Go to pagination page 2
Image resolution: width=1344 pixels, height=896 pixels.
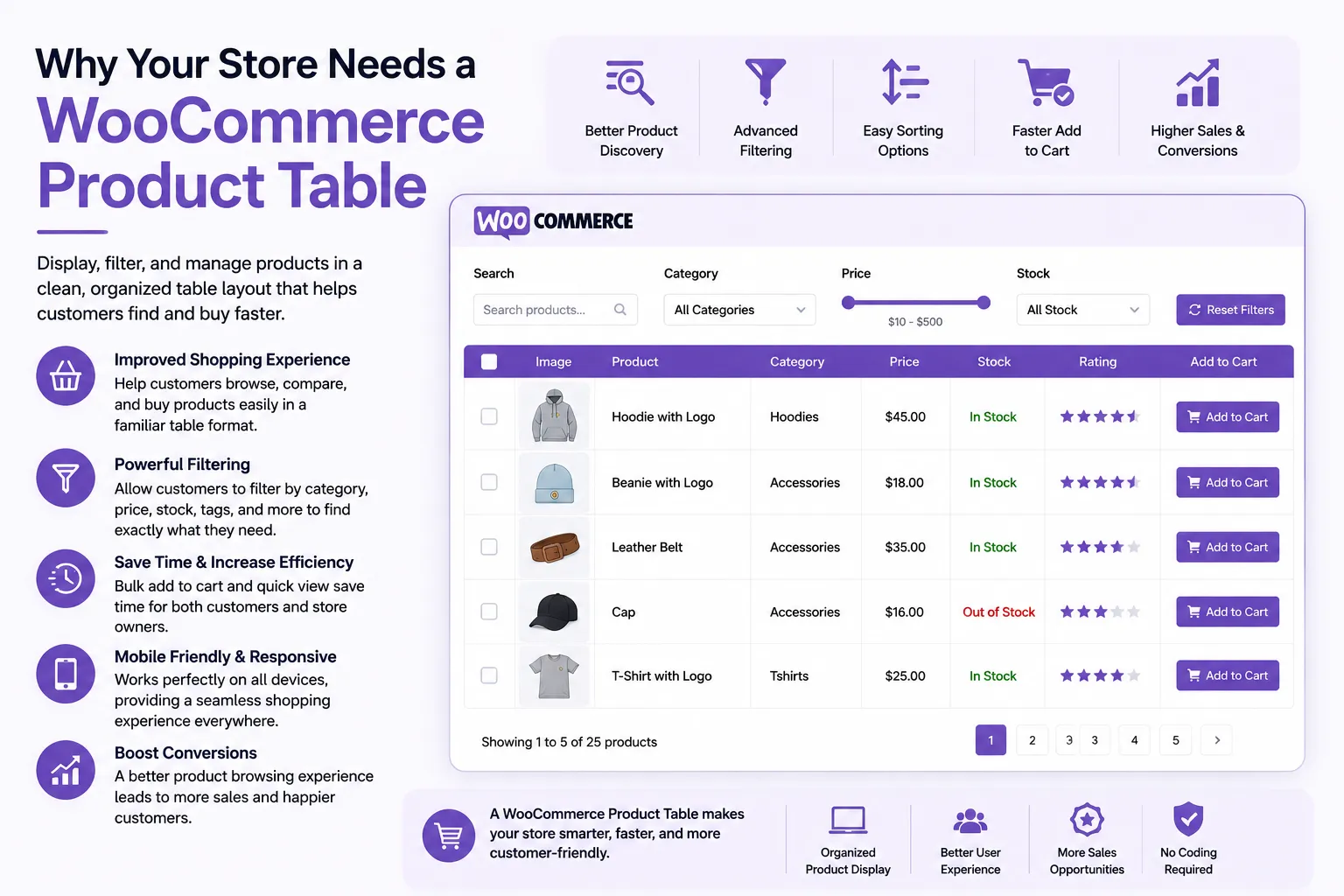[1032, 740]
